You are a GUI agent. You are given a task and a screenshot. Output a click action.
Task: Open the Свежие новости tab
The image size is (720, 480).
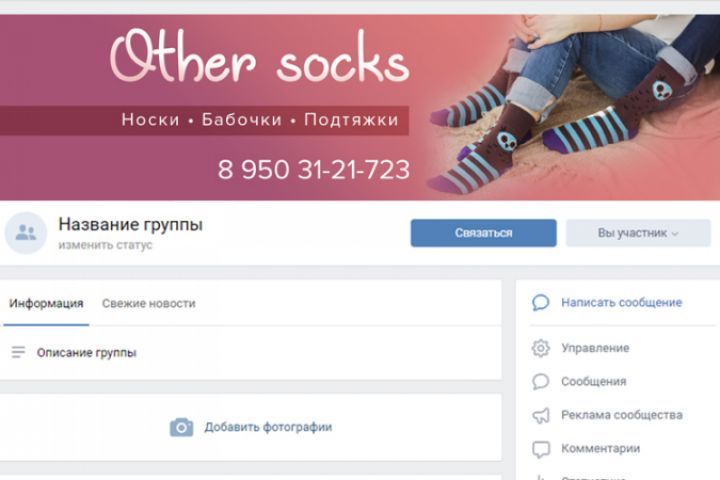tap(149, 304)
